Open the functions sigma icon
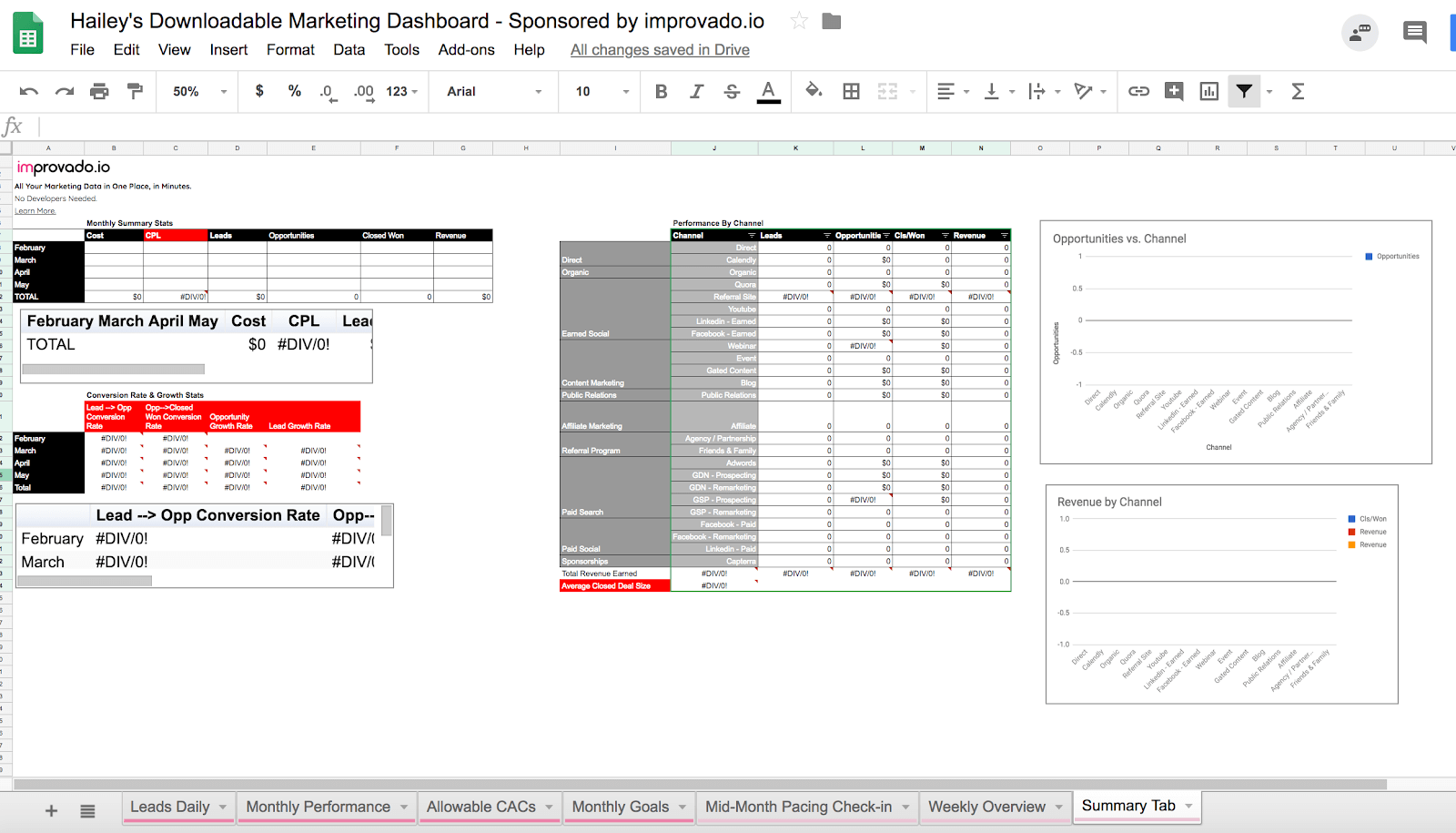Screen dimensions: 1456x833 pyautogui.click(x=1298, y=91)
